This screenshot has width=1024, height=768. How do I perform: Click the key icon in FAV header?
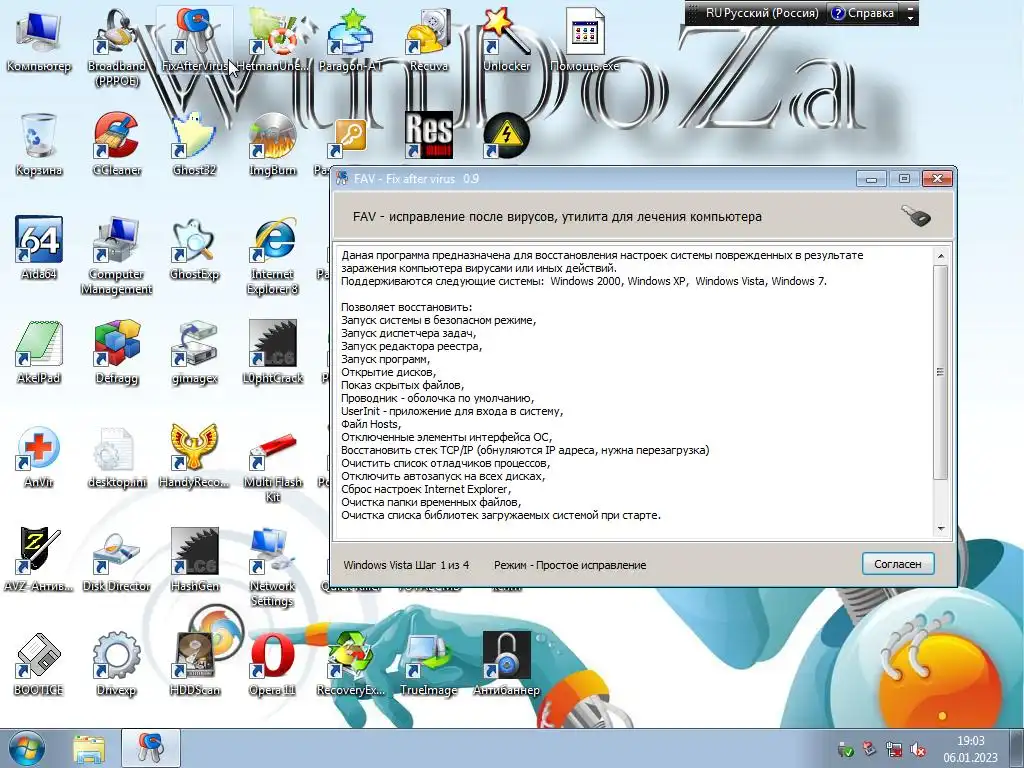pos(917,216)
